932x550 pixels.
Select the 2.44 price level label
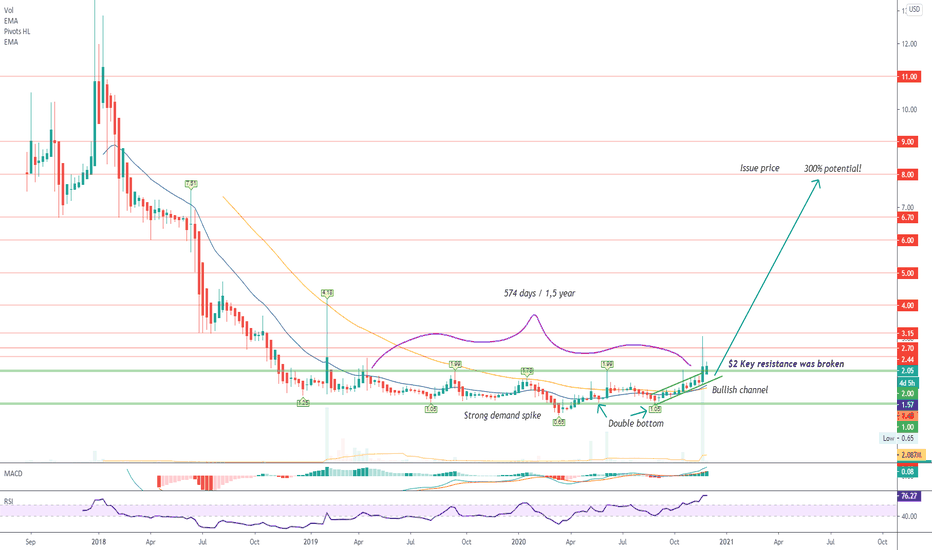tap(907, 360)
